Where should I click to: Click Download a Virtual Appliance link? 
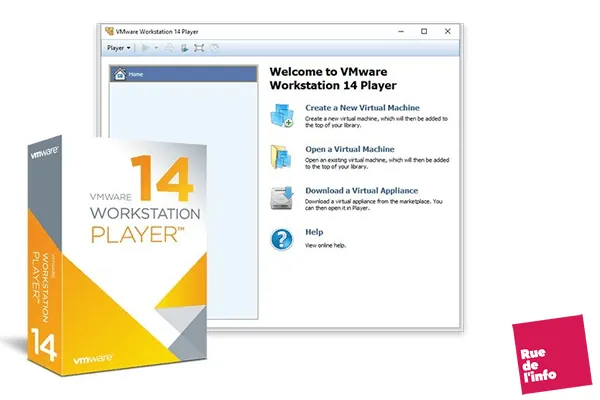[362, 190]
